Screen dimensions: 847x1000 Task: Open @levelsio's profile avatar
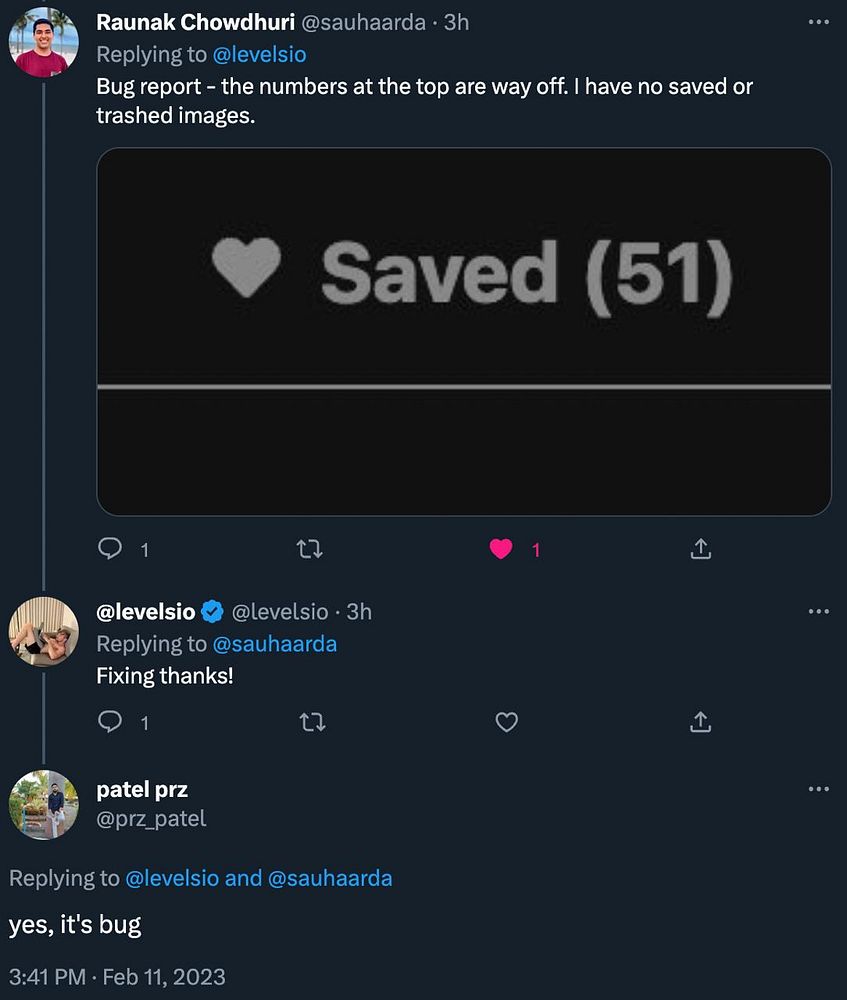43,632
